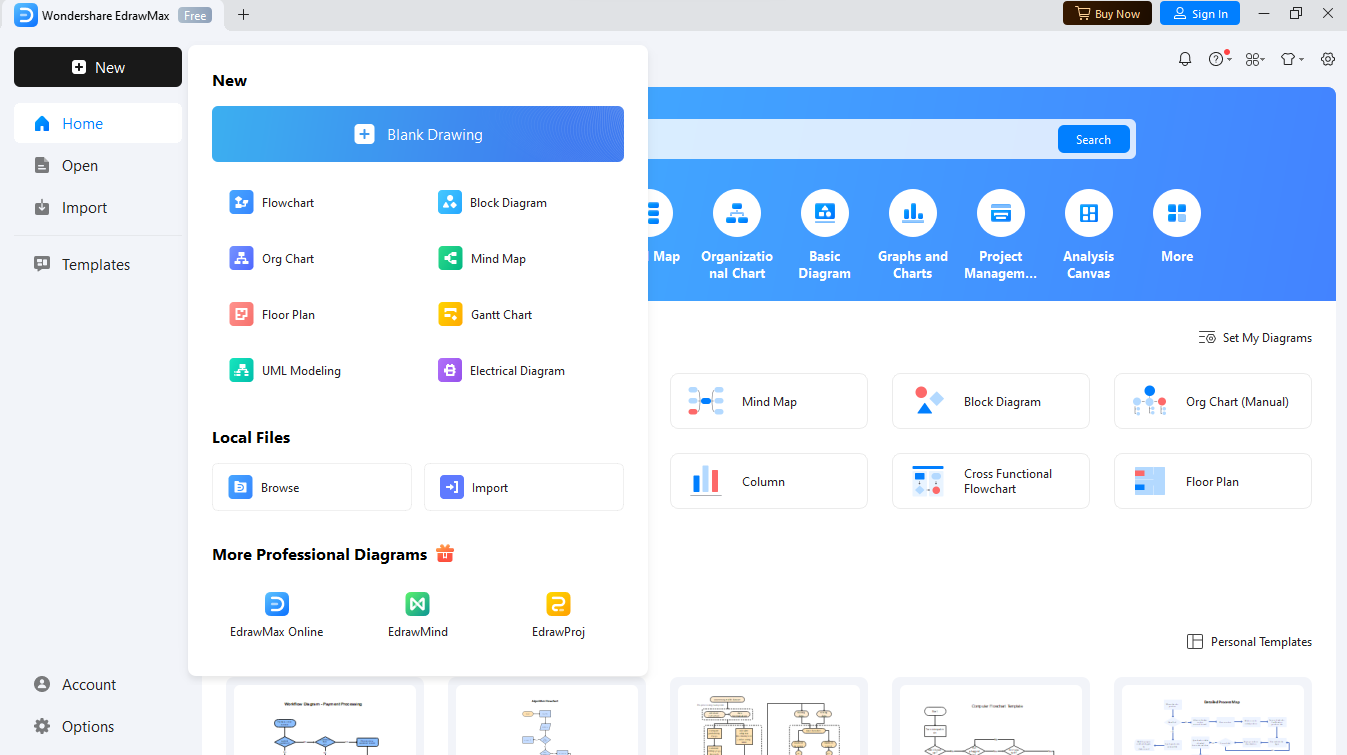The height and width of the screenshot is (755, 1347).
Task: Choose Electrical Diagram in the New panel
Action: [502, 371]
